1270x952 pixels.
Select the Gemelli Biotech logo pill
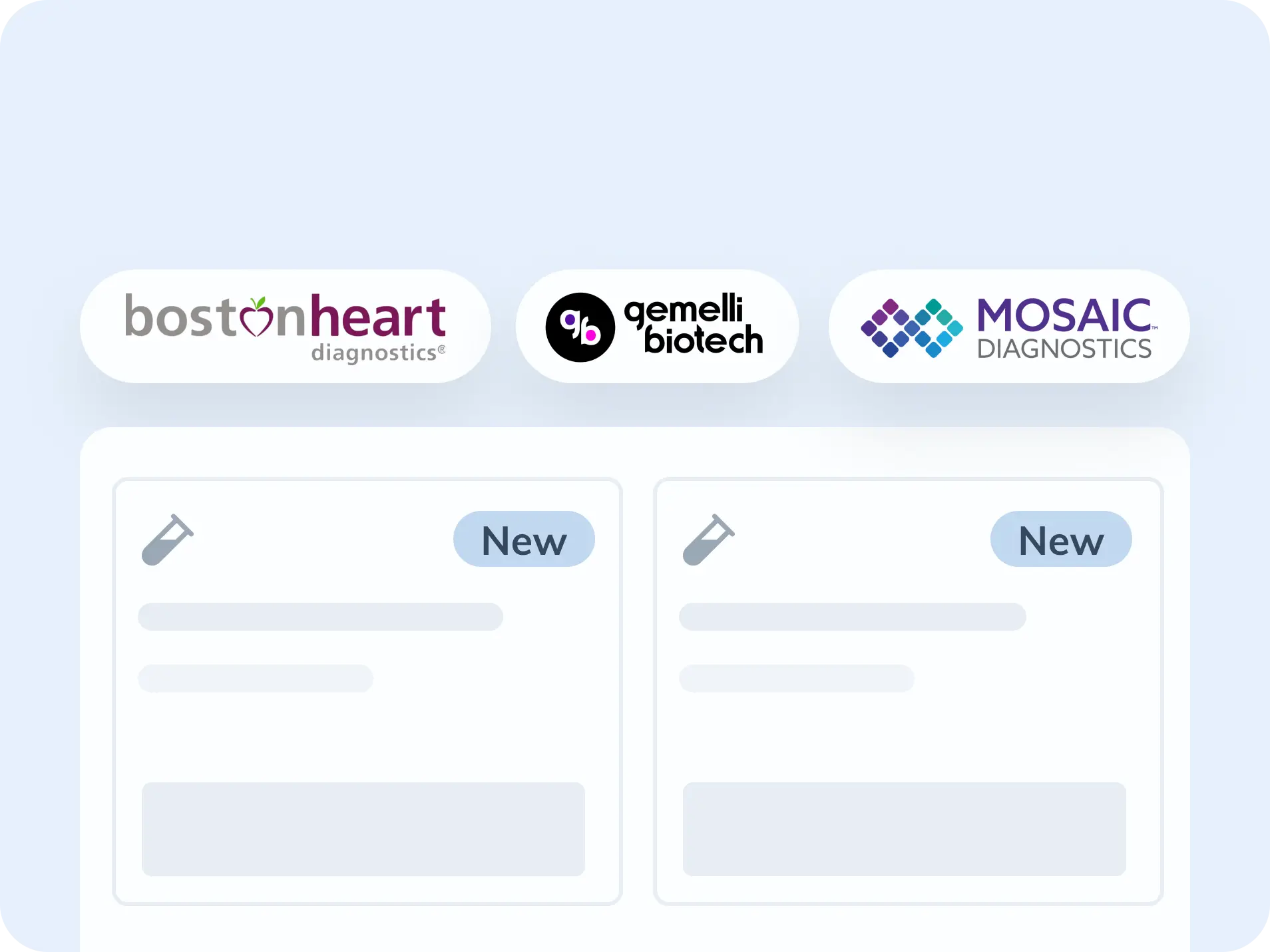[x=656, y=326]
